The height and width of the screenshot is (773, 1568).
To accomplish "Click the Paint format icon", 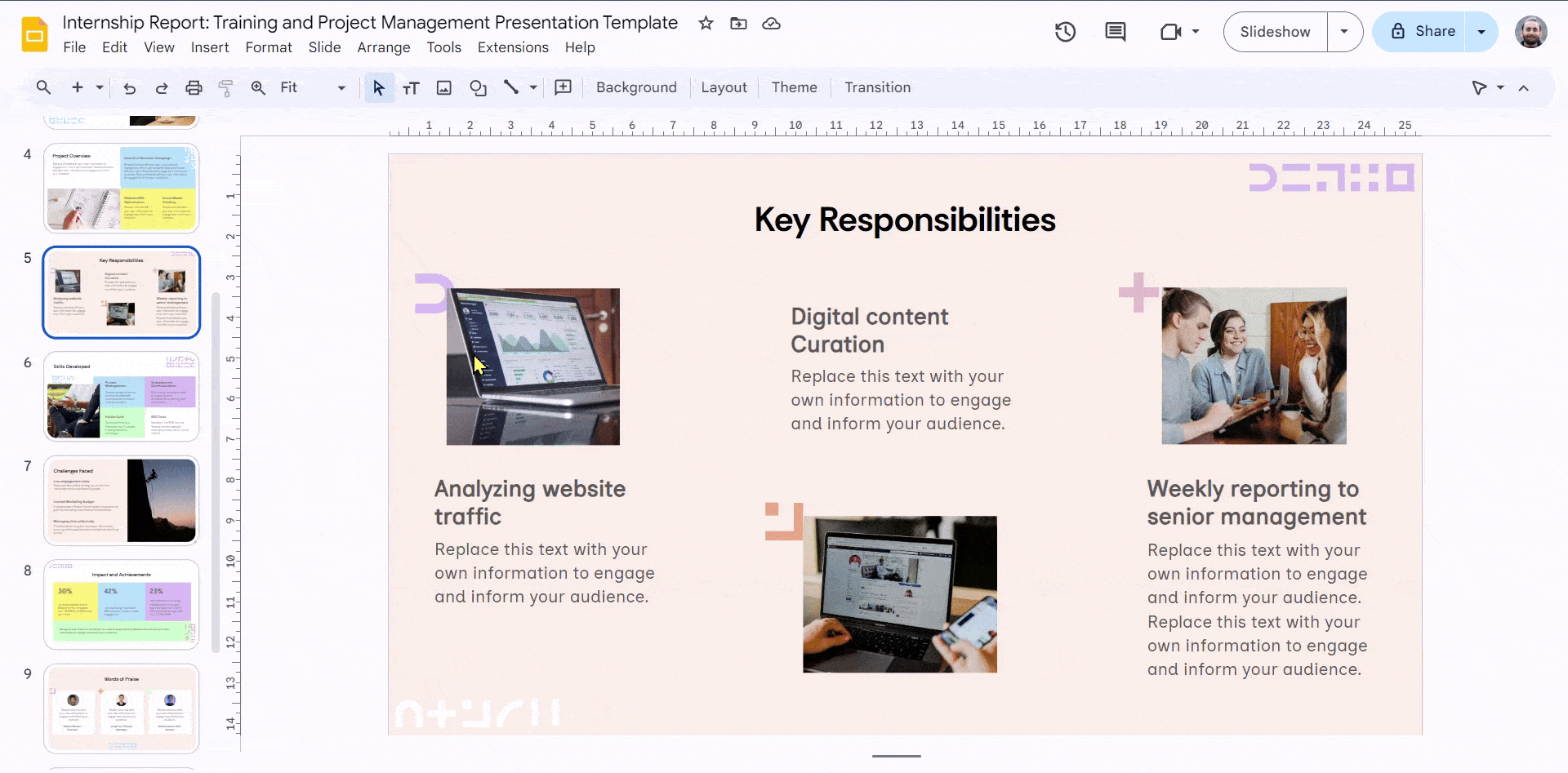I will coord(226,87).
